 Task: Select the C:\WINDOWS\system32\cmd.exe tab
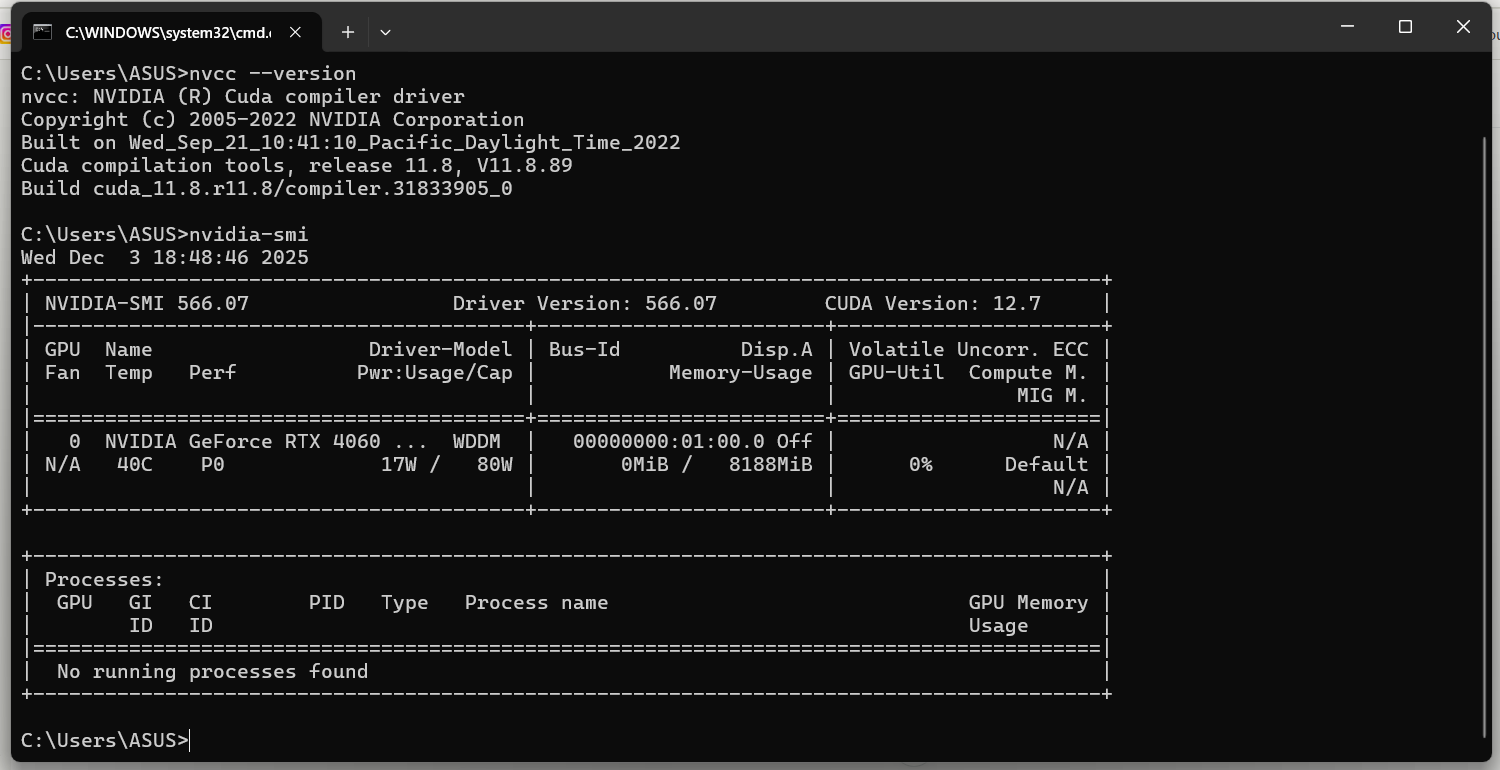(167, 32)
